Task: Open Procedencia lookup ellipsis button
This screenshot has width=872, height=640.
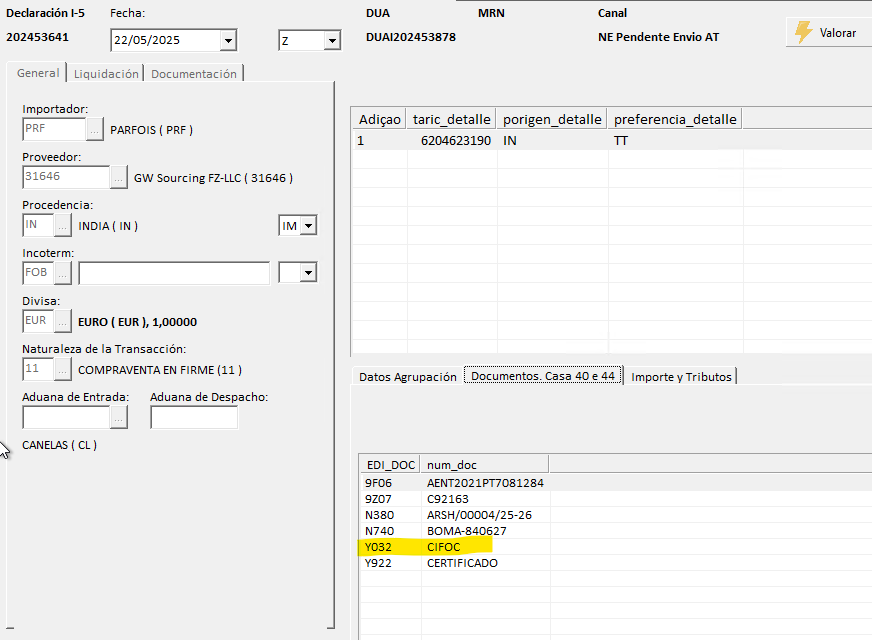Action: point(62,226)
